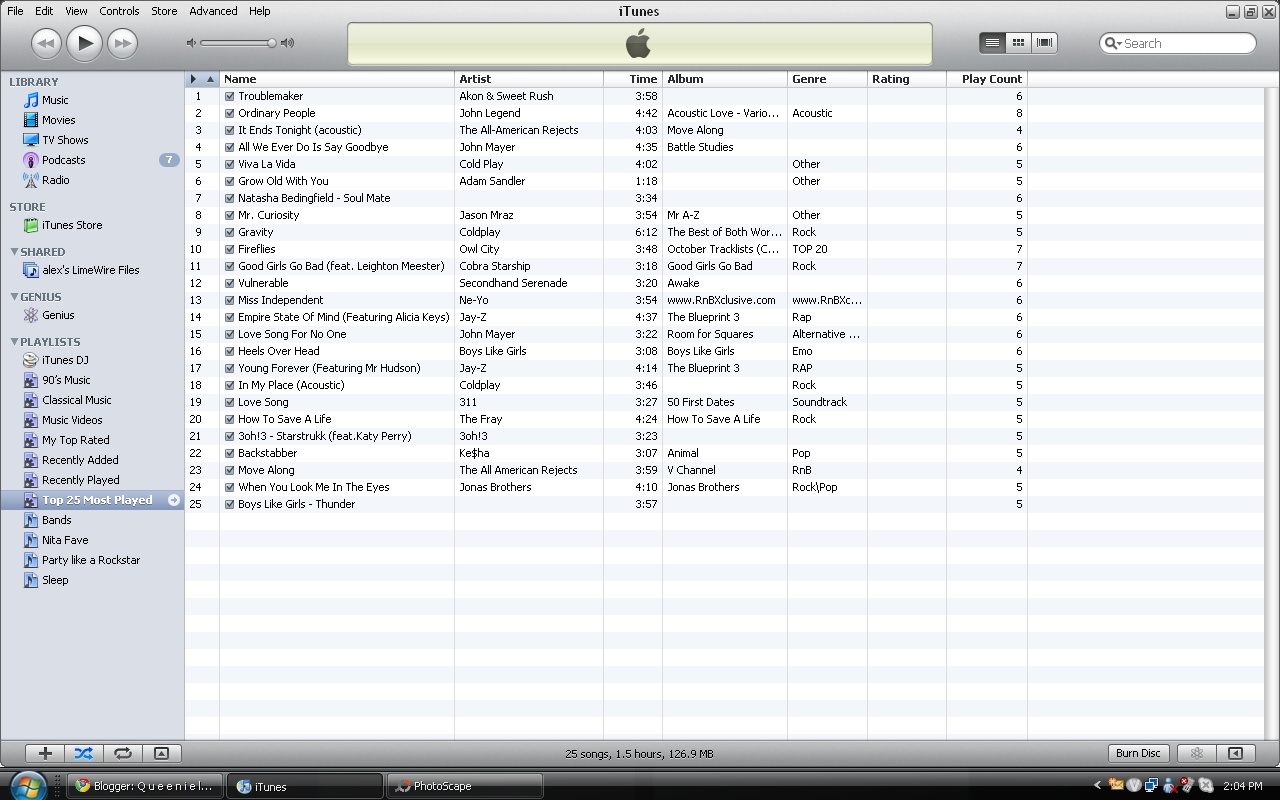Screen dimensions: 1280x800
Task: Open the Radio icon in sidebar
Action: pos(31,180)
